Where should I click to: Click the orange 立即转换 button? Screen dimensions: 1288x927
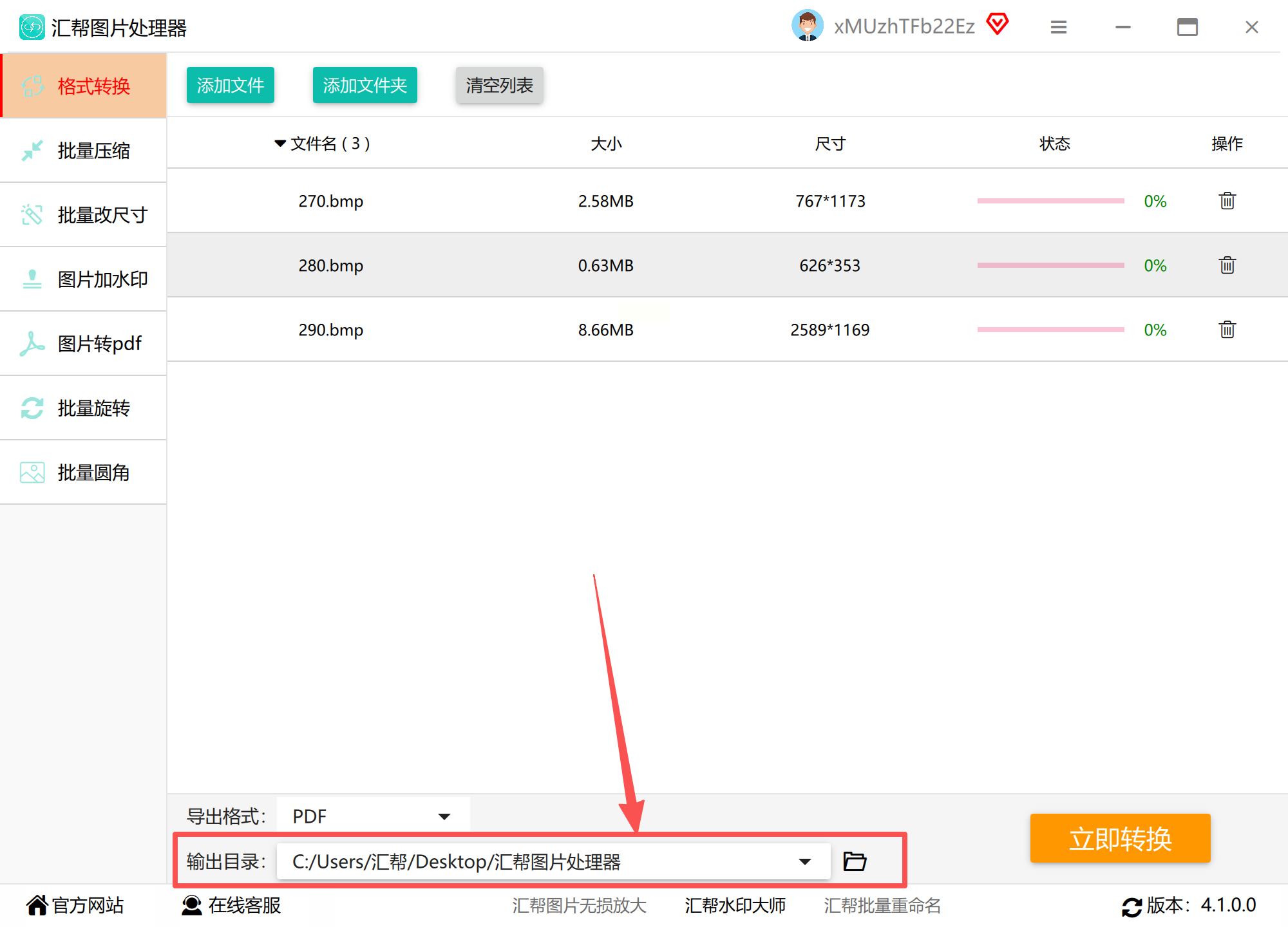click(1120, 839)
